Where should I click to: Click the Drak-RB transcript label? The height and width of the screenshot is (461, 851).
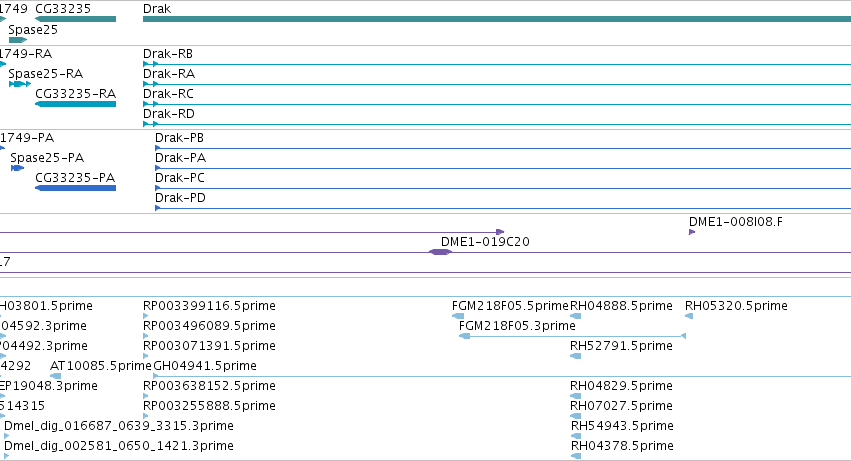pos(168,54)
